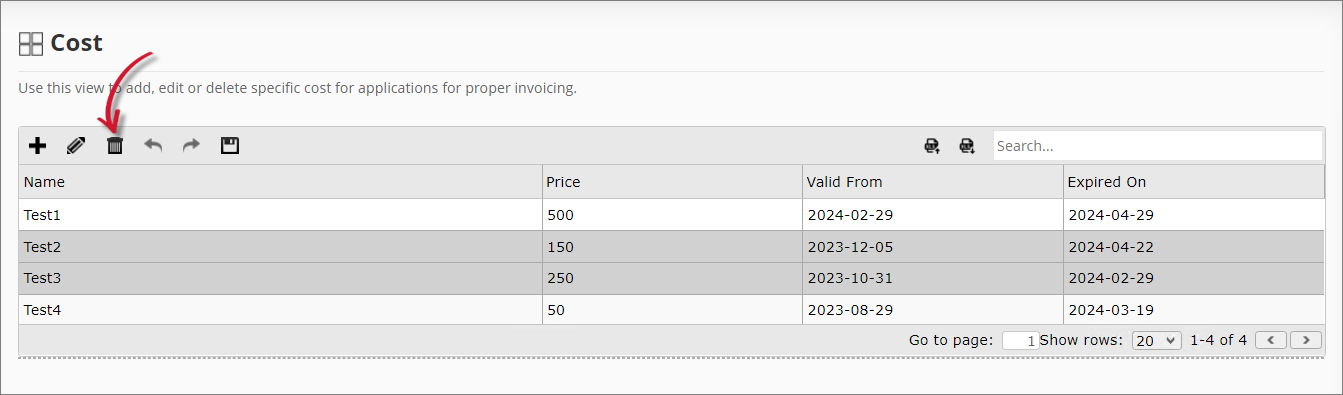Click the second print/export icon
Image resolution: width=1343 pixels, height=395 pixels.
967,146
